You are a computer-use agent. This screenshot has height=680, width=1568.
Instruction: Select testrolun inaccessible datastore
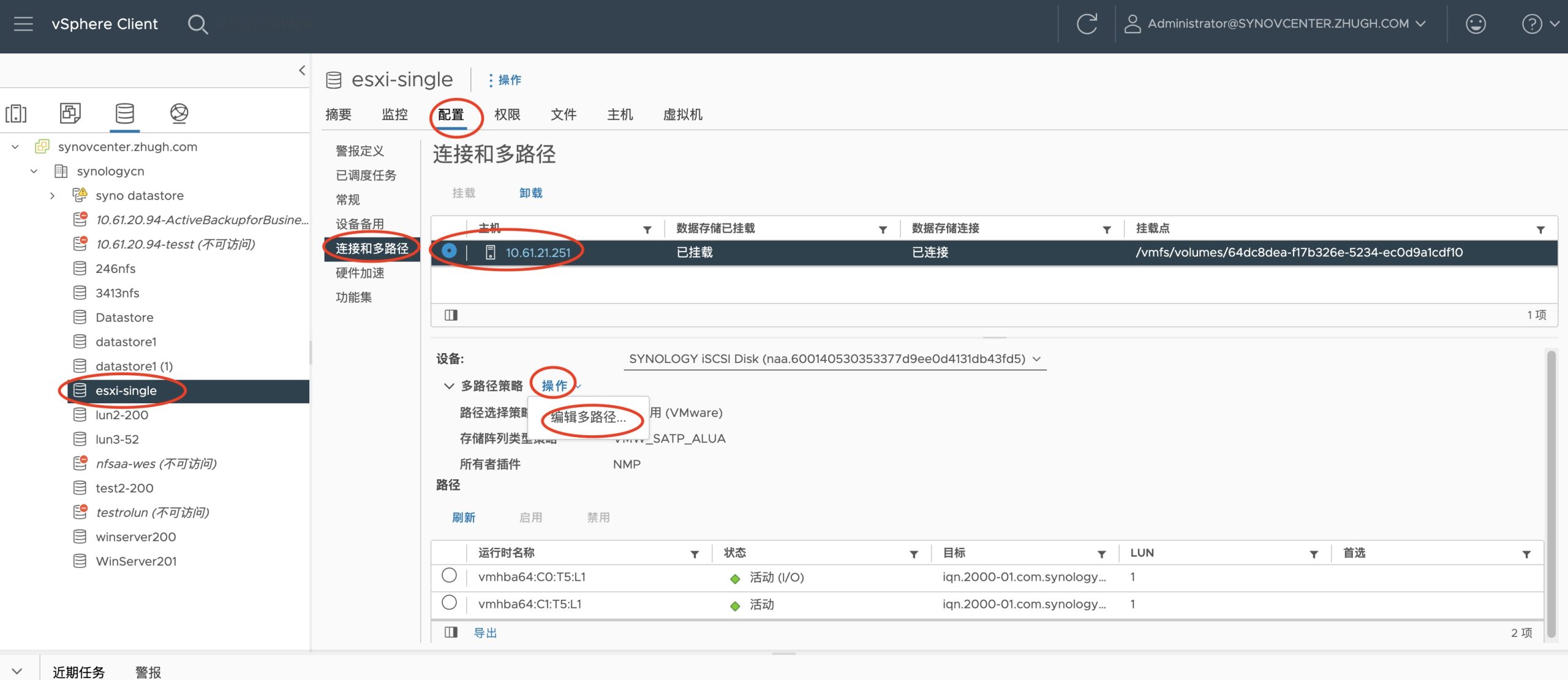click(x=153, y=512)
